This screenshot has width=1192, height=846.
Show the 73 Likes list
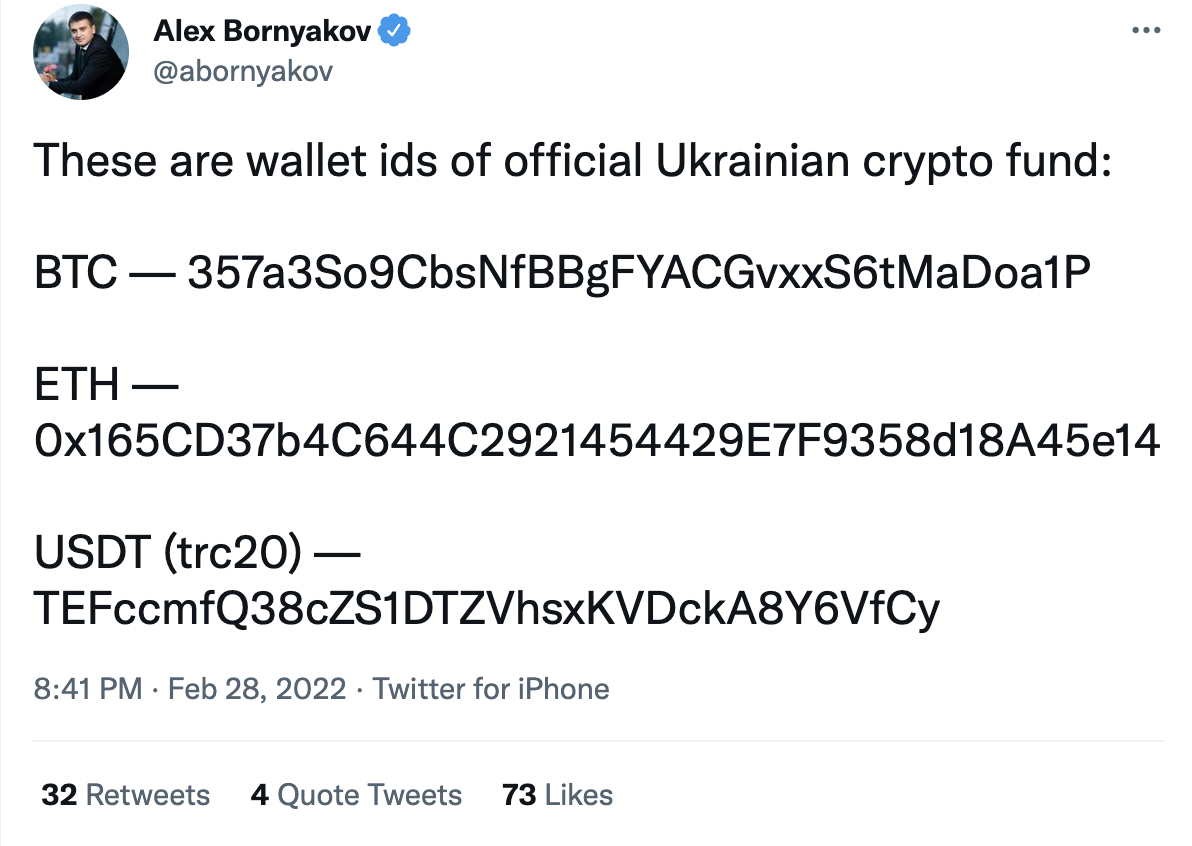pos(557,795)
